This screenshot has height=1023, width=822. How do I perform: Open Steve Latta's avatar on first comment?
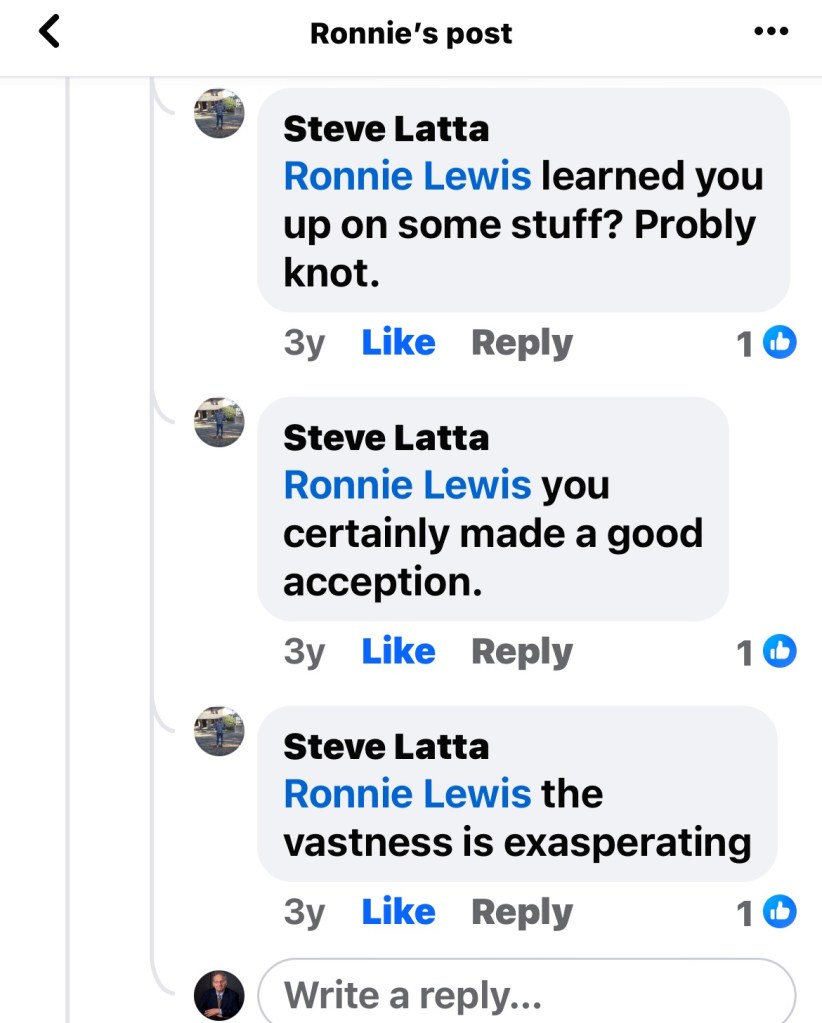coord(219,112)
